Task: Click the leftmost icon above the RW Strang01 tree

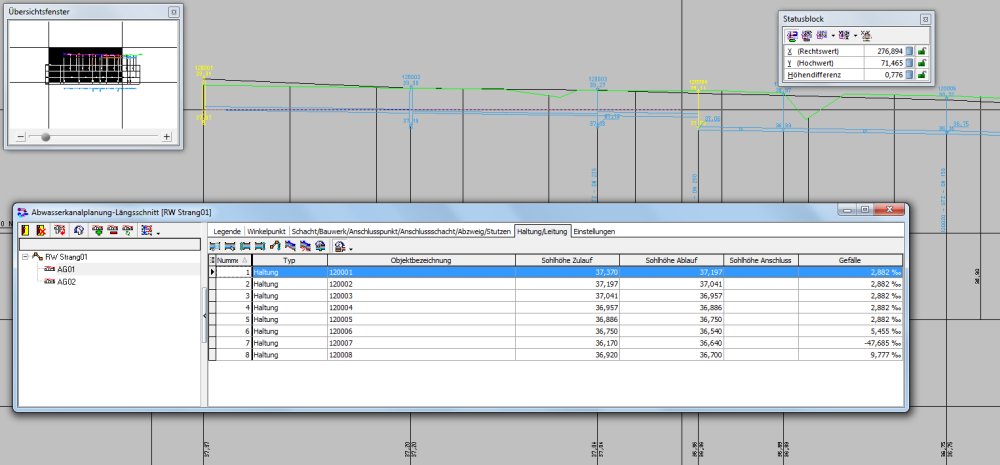Action: point(27,231)
